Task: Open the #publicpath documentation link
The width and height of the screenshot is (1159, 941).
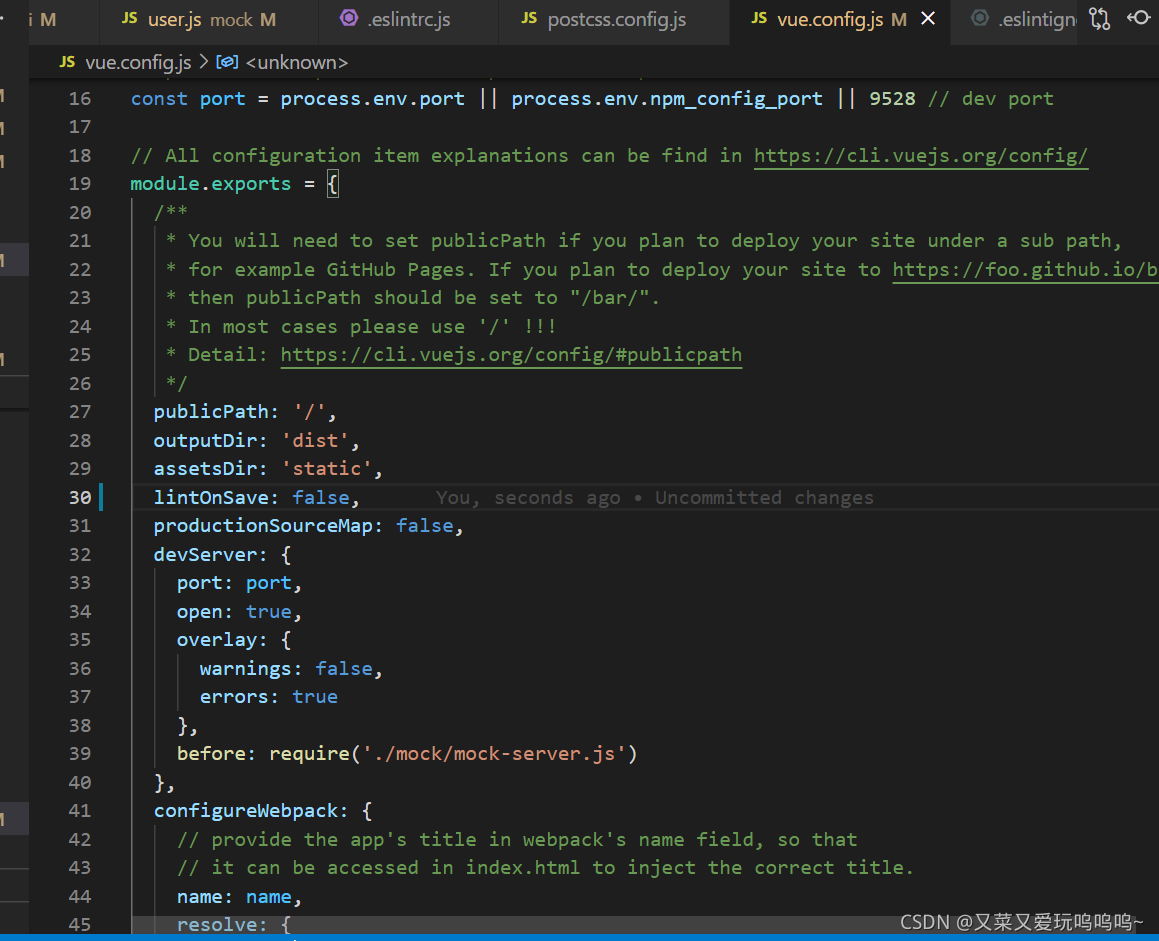Action: 511,356
